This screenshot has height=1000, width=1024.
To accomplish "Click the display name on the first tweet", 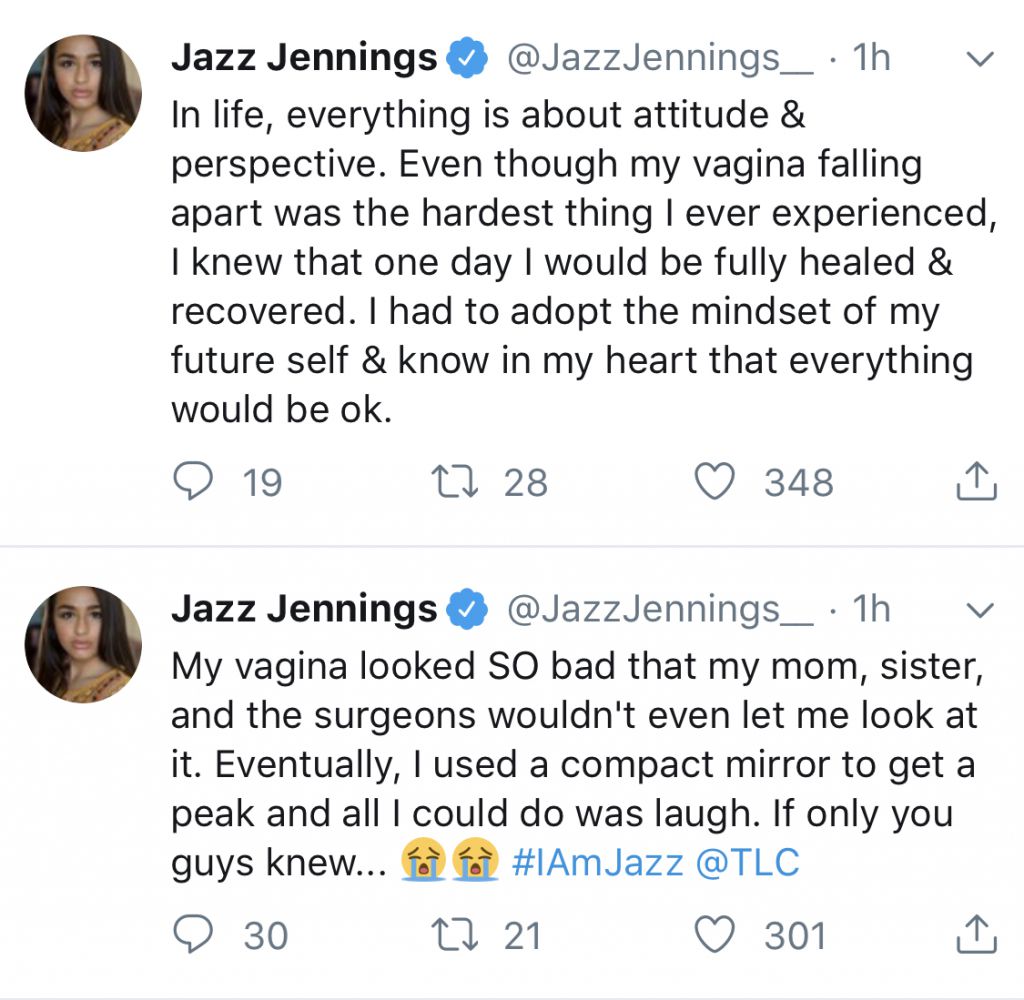I will tap(304, 59).
